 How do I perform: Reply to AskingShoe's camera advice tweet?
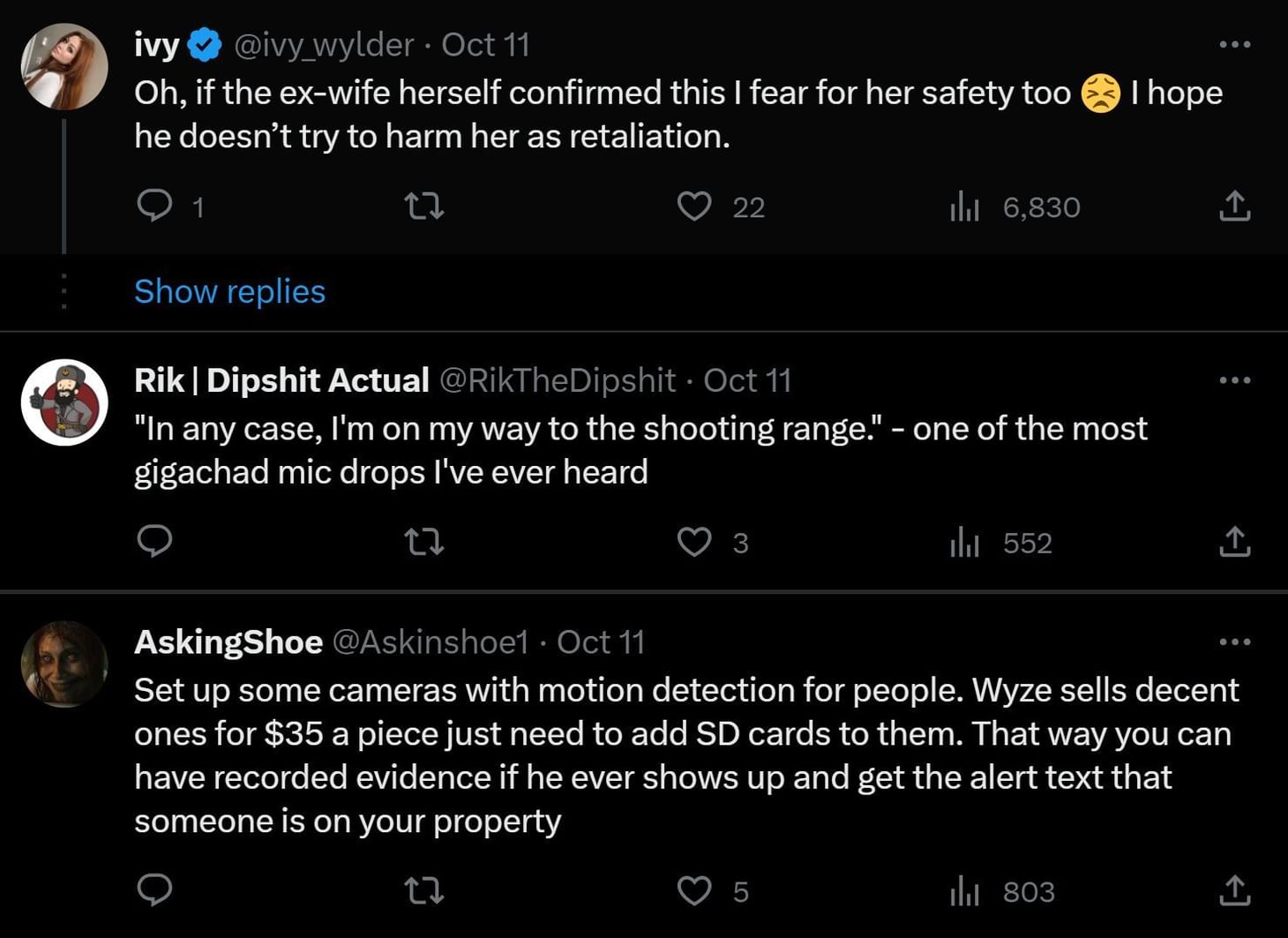[155, 891]
